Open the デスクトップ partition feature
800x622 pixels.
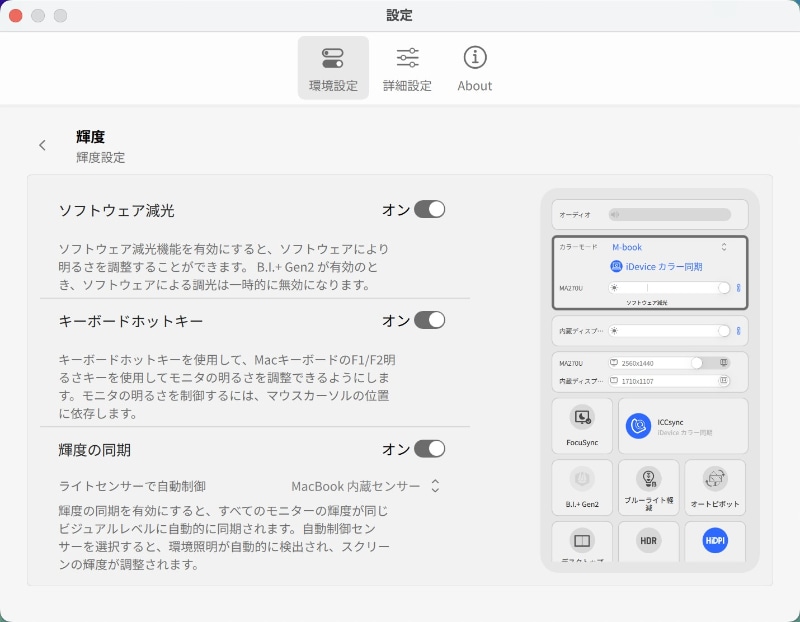(x=581, y=541)
